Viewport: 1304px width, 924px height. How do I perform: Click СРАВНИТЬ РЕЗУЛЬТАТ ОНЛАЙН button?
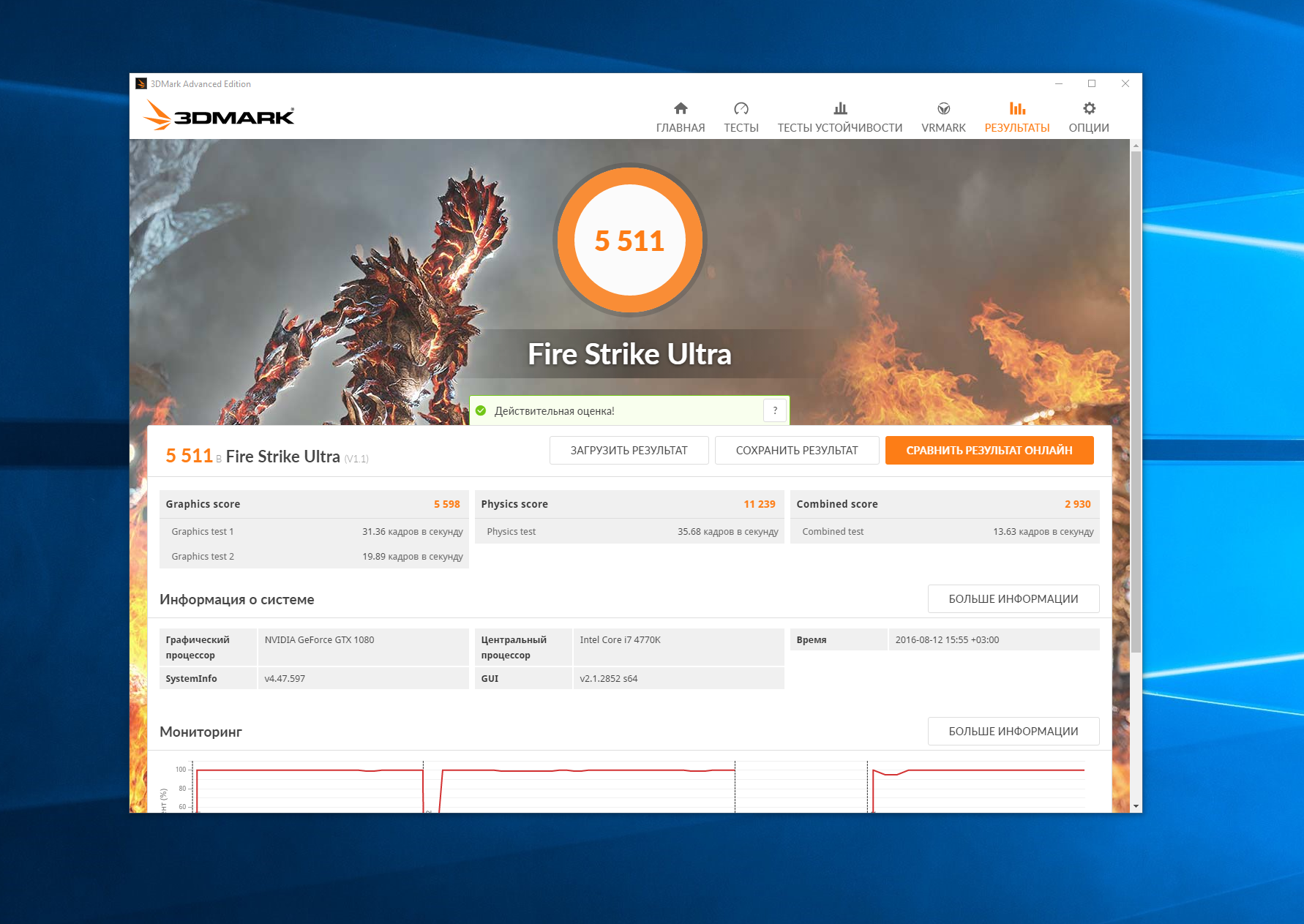point(989,451)
